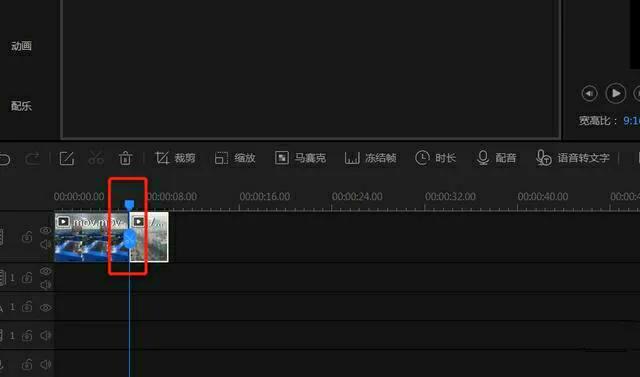Redo the last undone action

point(33,158)
